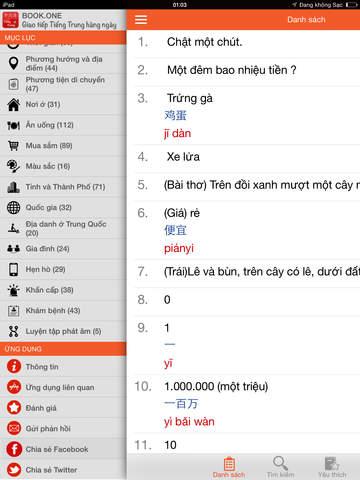Screen dimensions: 360x480
Task: Tap pinyin 'yì bǎi wàn'
Action: (x=189, y=422)
